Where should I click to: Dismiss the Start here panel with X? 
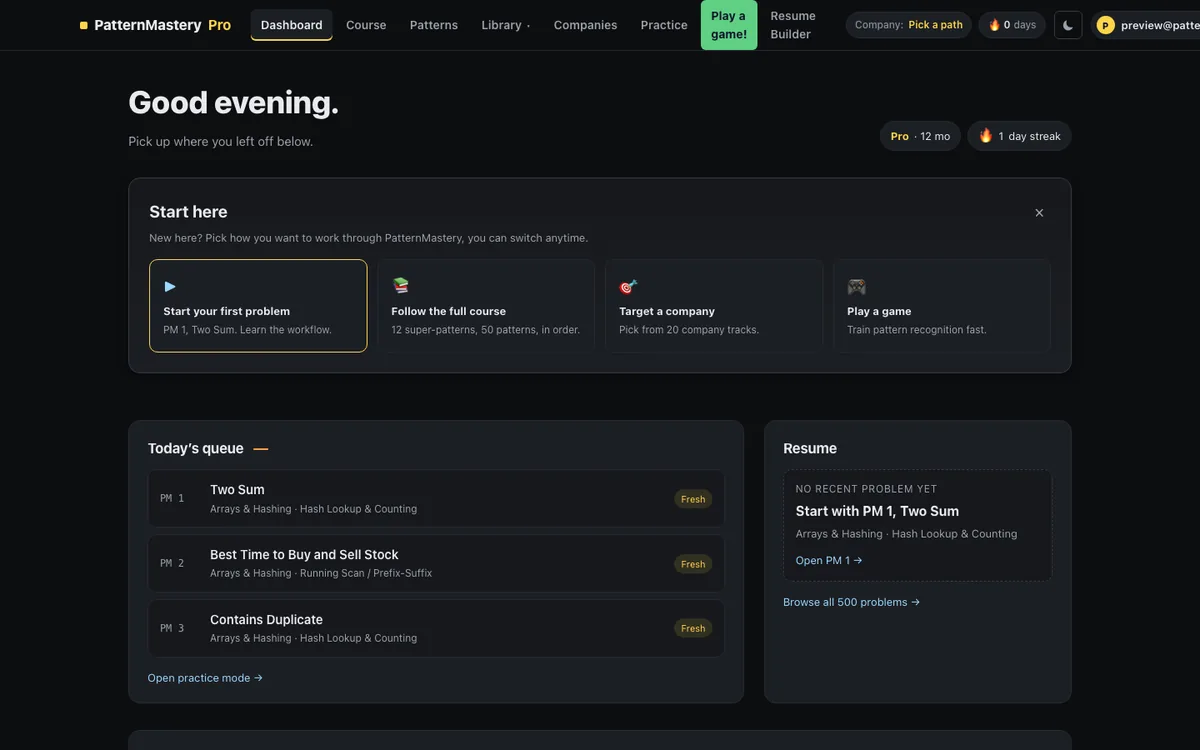point(1039,212)
